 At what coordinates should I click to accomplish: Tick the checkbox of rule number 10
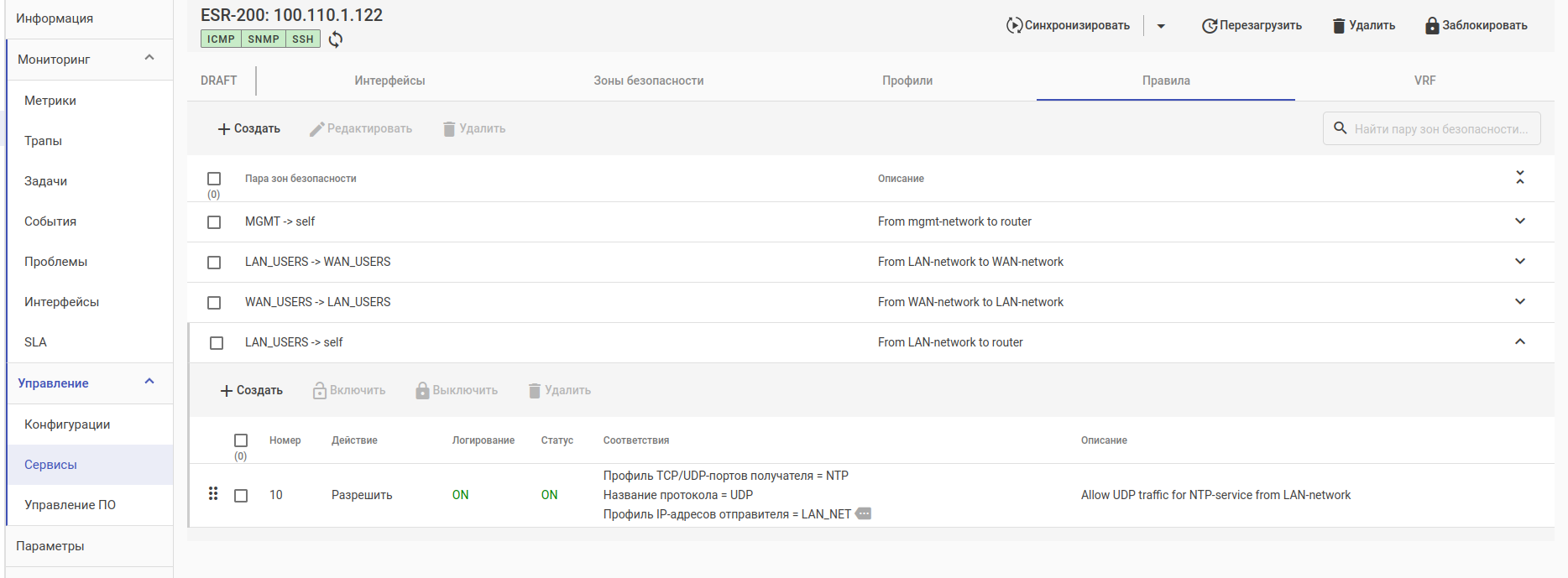[x=241, y=496]
